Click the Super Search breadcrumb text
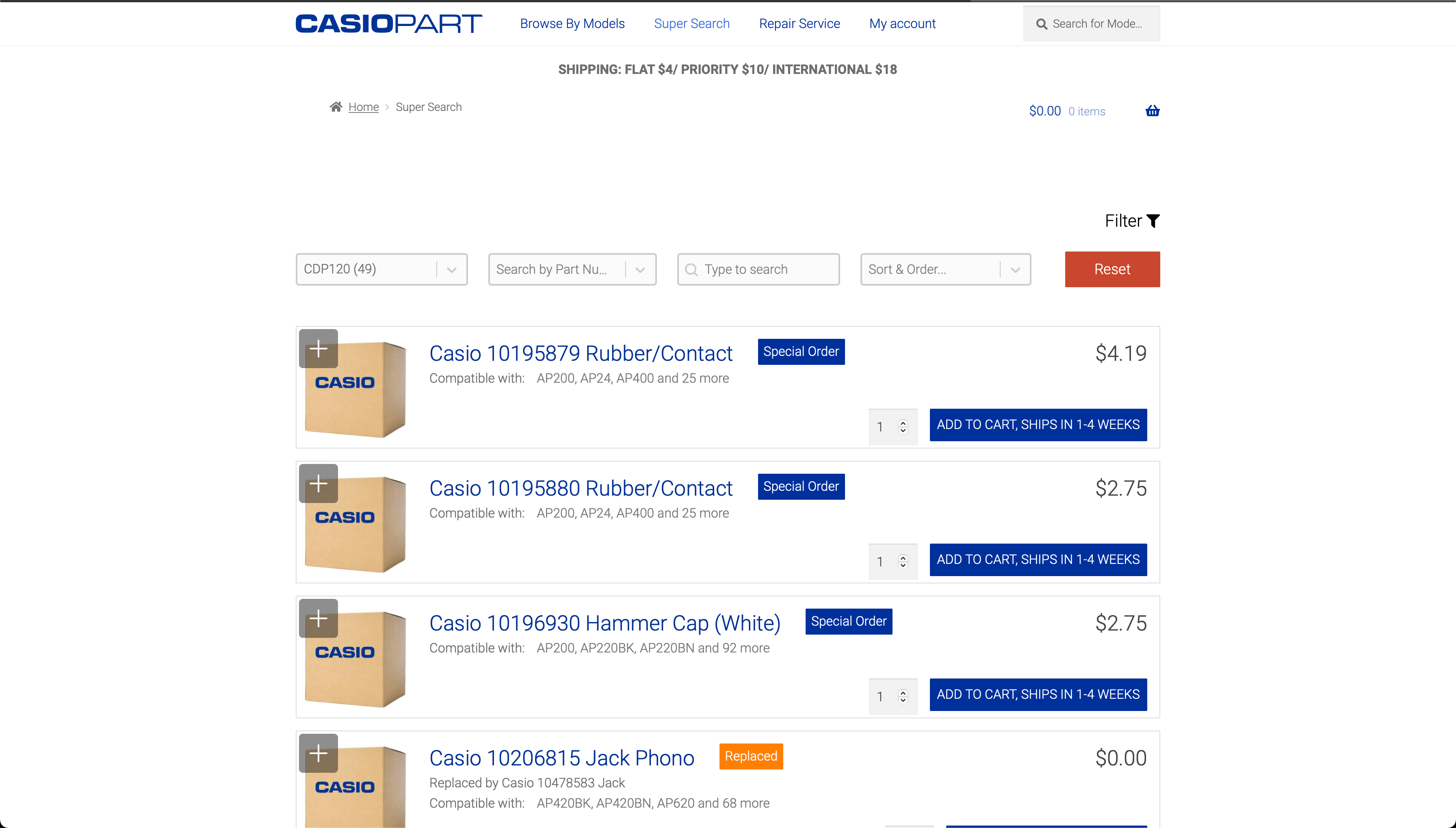Viewport: 1456px width, 828px height. 429,107
